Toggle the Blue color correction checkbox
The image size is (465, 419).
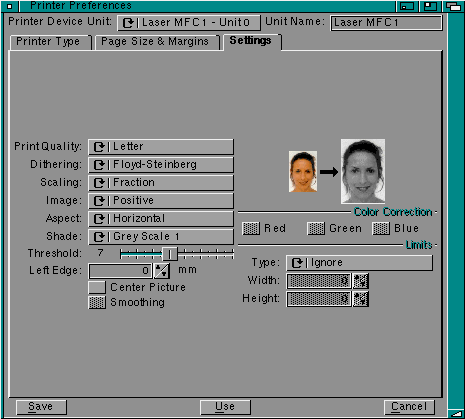tap(381, 229)
